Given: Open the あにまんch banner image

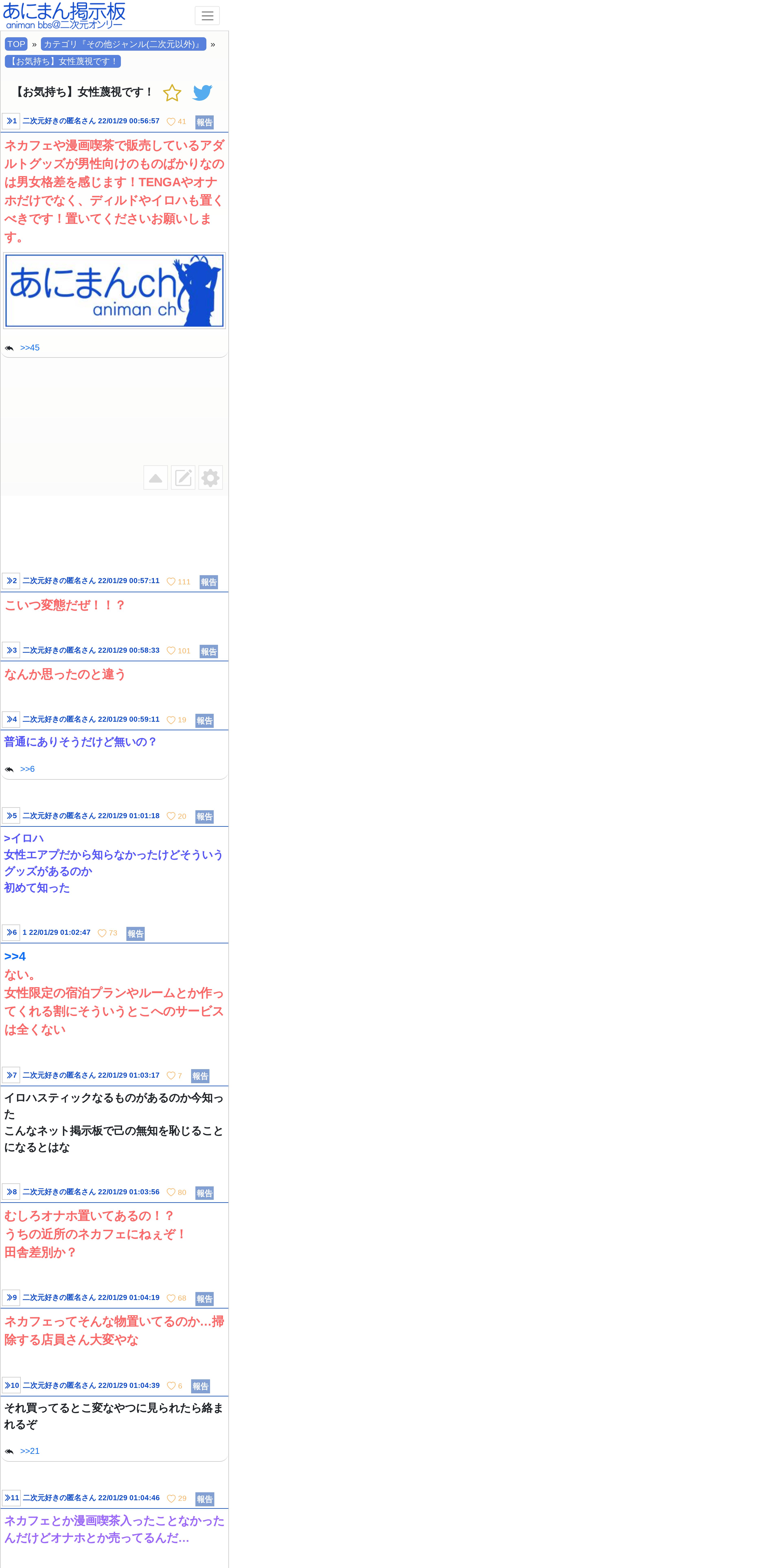Looking at the screenshot, I should [114, 291].
